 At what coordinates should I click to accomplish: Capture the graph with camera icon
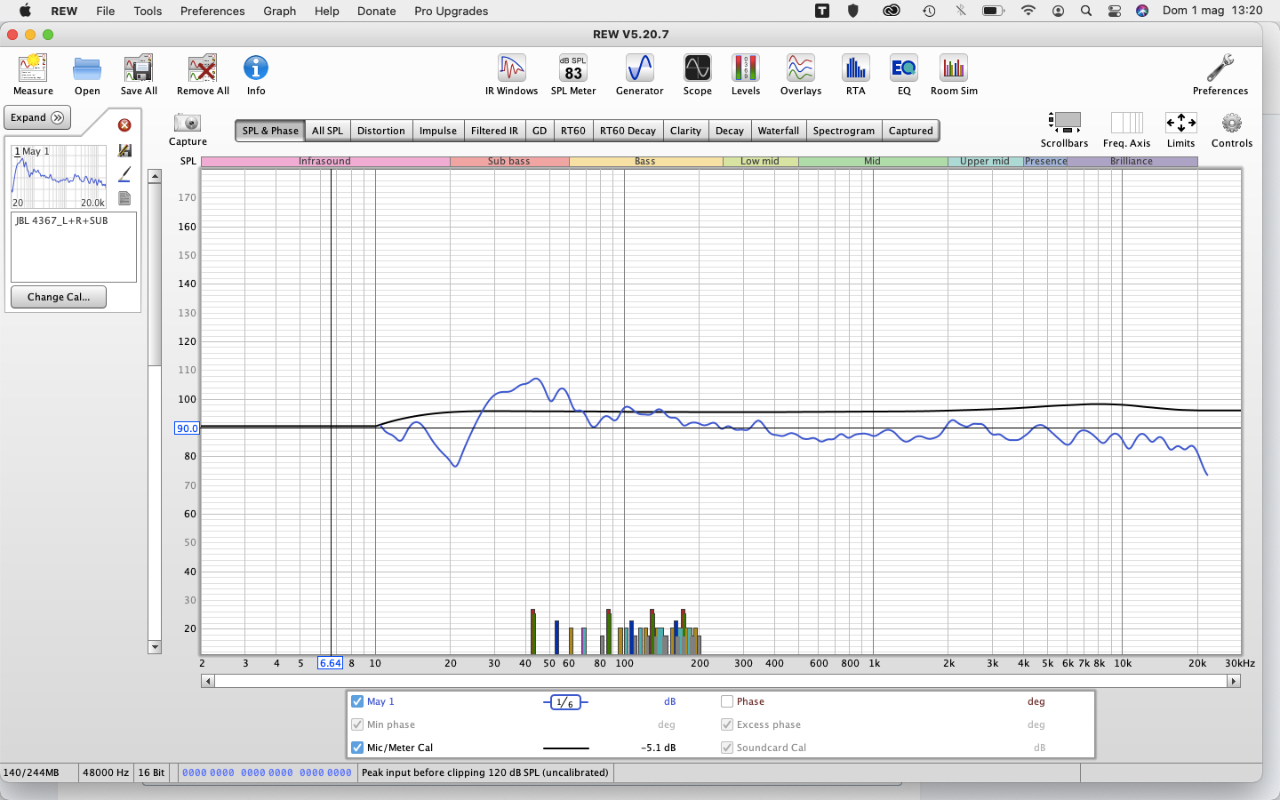[188, 129]
